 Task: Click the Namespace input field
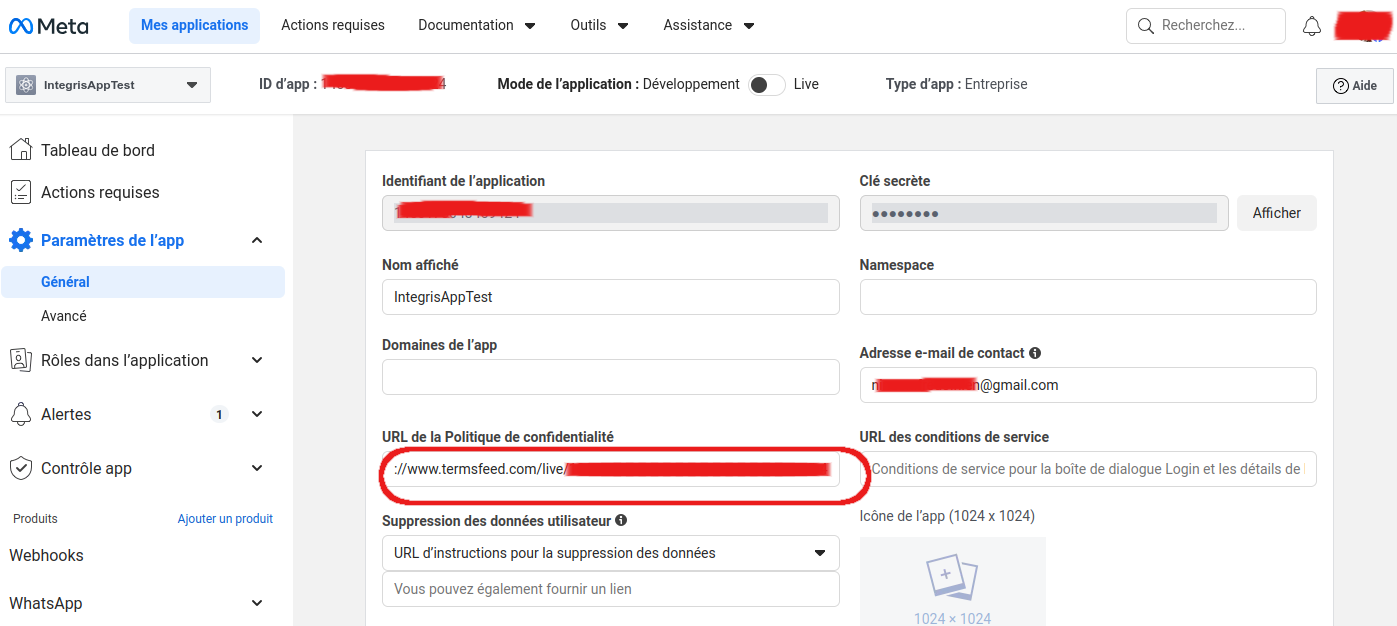click(x=1088, y=297)
